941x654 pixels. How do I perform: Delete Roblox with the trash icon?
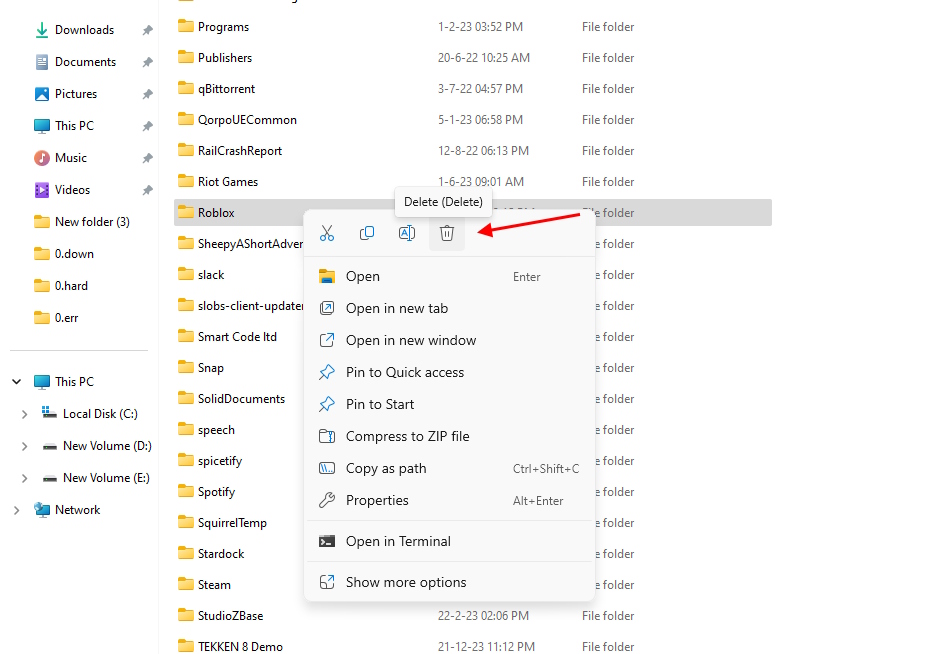pos(447,232)
